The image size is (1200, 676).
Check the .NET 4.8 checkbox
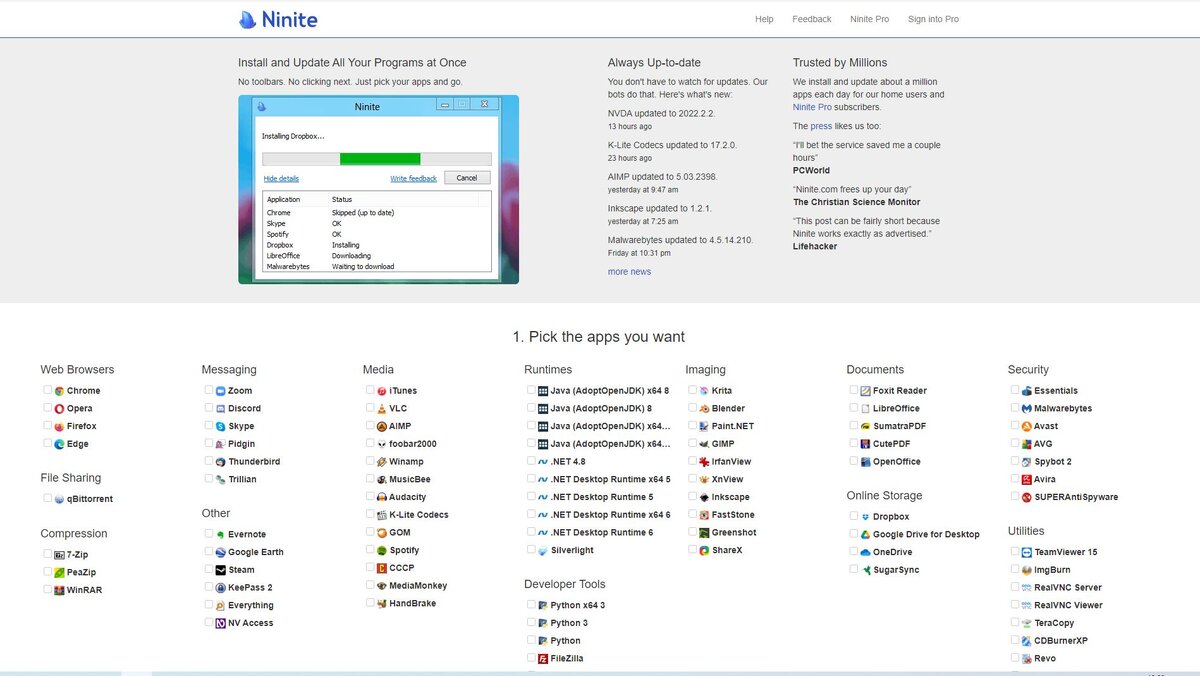(531, 461)
